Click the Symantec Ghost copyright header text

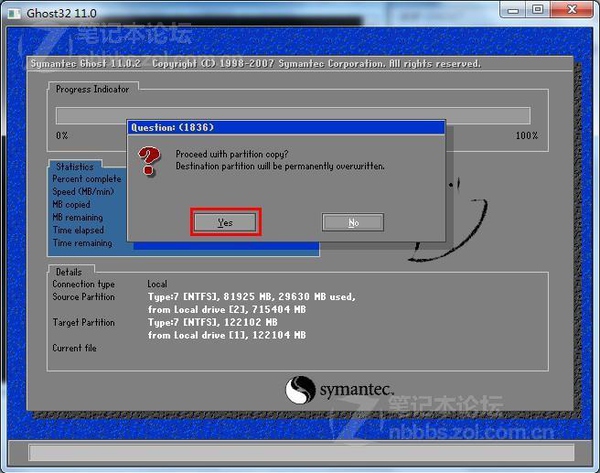[x=255, y=64]
